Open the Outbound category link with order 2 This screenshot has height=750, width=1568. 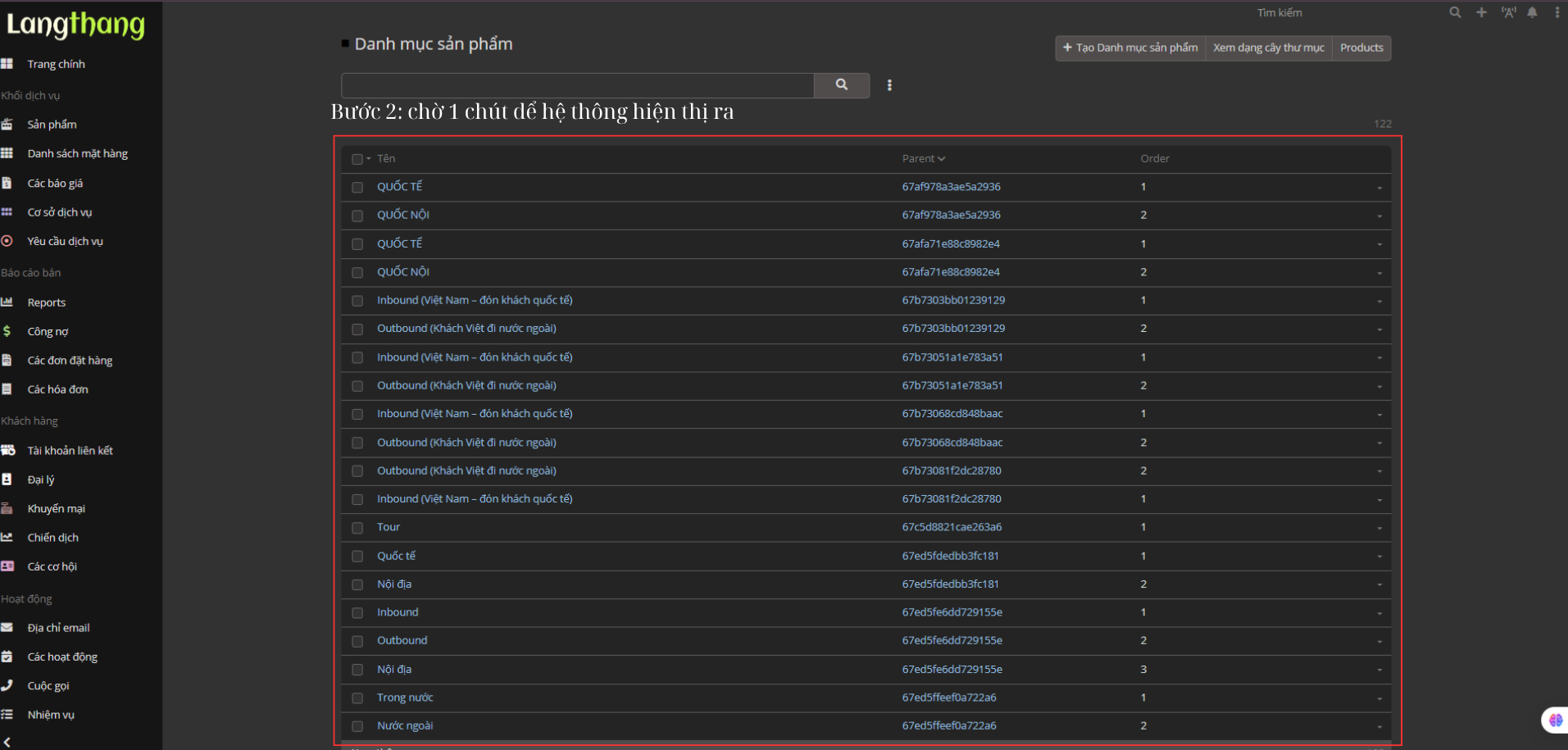[x=402, y=640]
